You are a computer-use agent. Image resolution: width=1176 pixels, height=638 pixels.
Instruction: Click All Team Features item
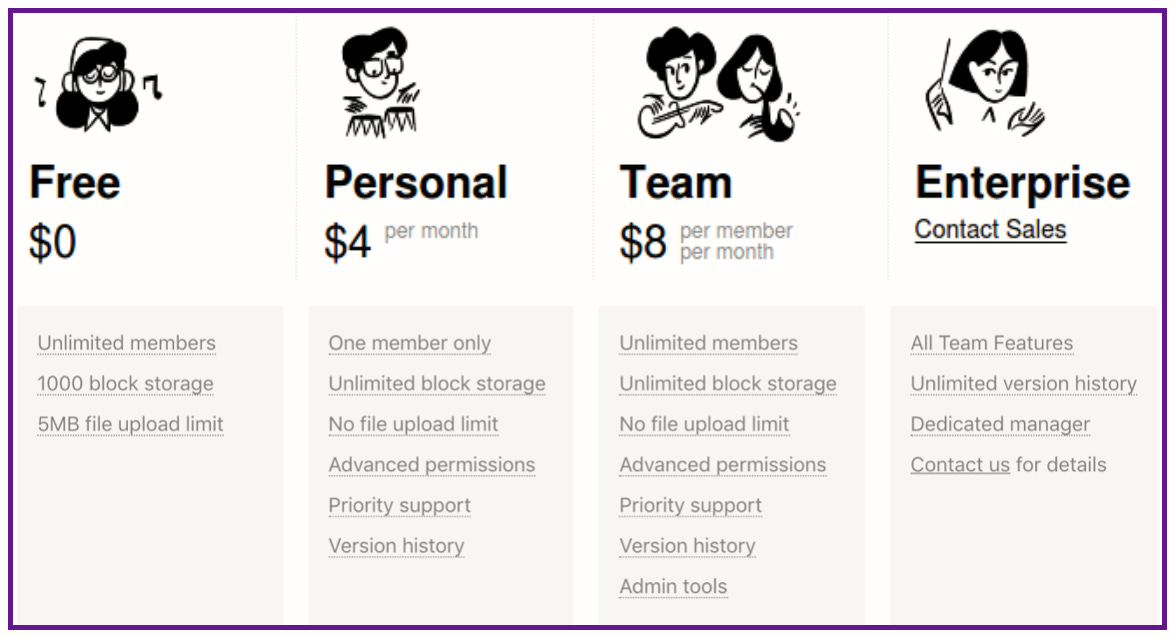(992, 343)
